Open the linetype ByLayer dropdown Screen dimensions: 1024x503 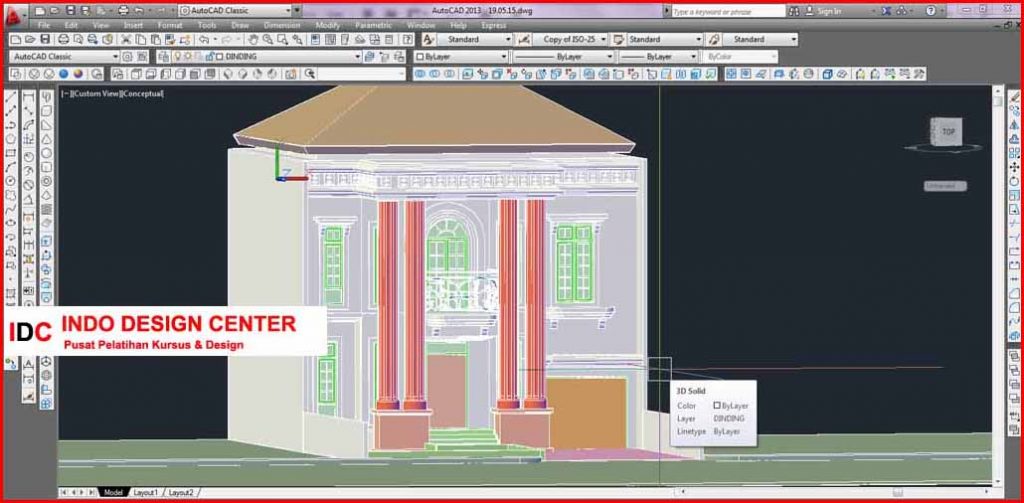(609, 57)
